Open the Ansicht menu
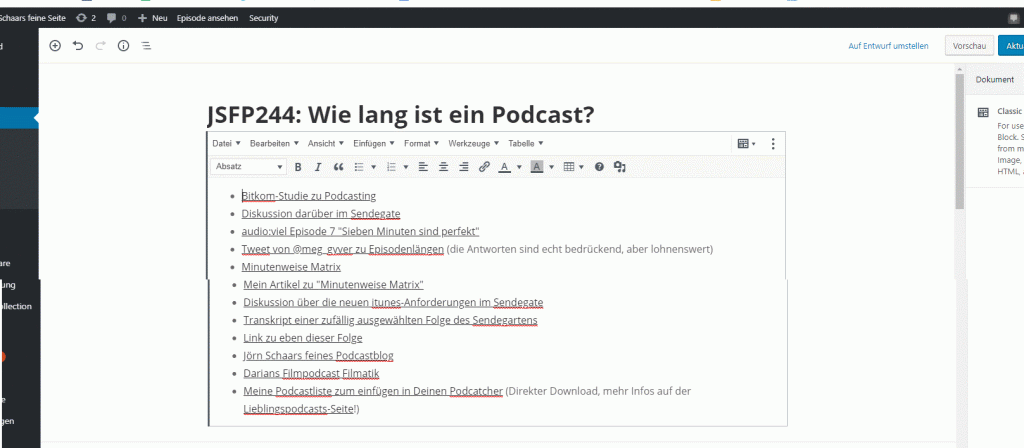This screenshot has width=1024, height=448. tap(326, 143)
